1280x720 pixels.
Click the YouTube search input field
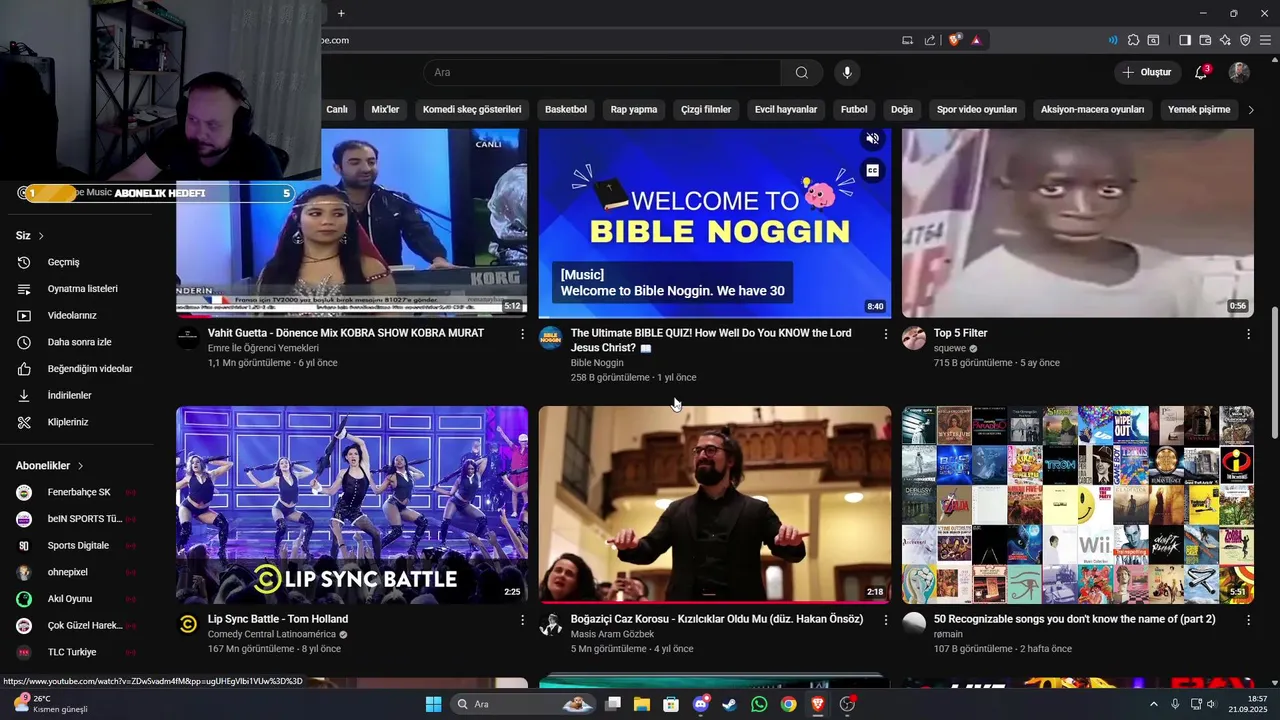(x=603, y=72)
